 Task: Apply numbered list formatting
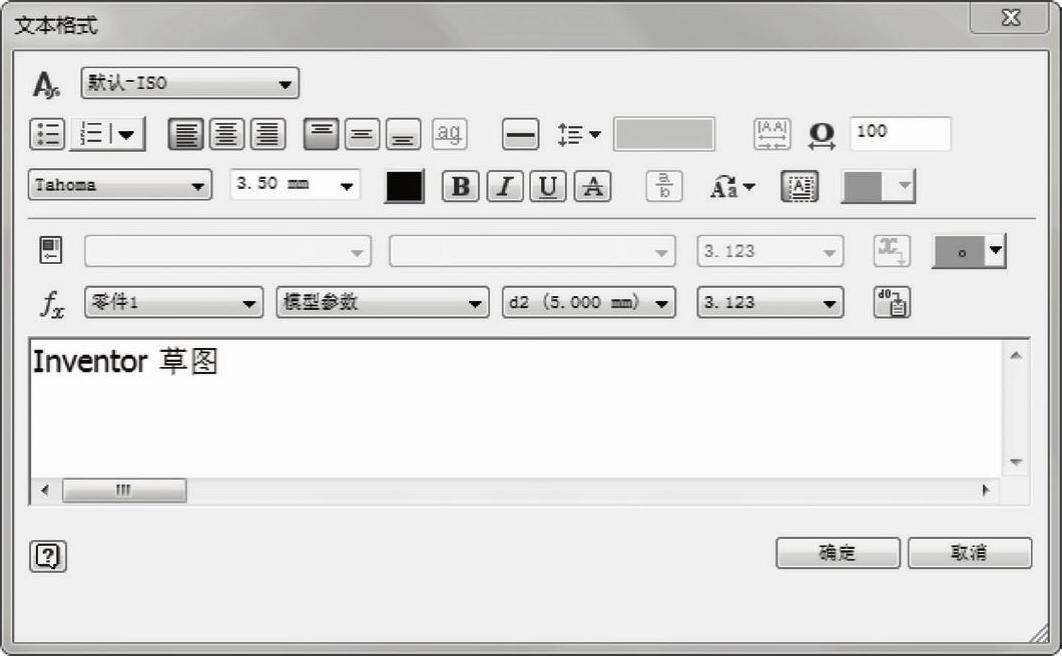pyautogui.click(x=91, y=133)
